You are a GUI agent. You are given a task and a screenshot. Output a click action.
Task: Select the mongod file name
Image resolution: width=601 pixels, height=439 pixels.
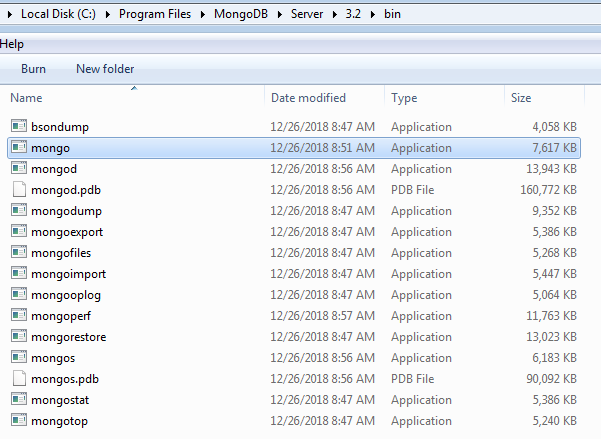(x=54, y=169)
